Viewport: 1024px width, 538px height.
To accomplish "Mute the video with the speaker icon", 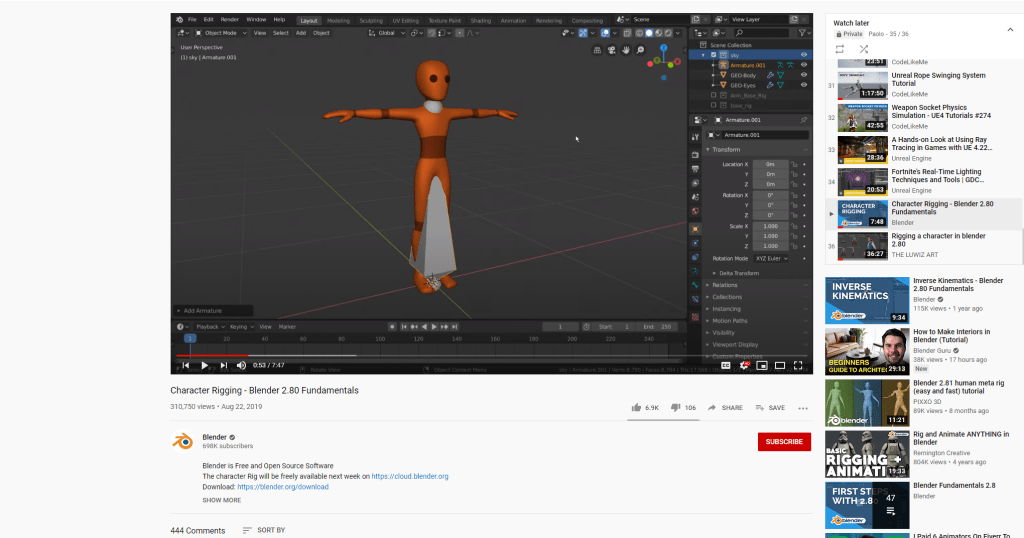I will (240, 365).
